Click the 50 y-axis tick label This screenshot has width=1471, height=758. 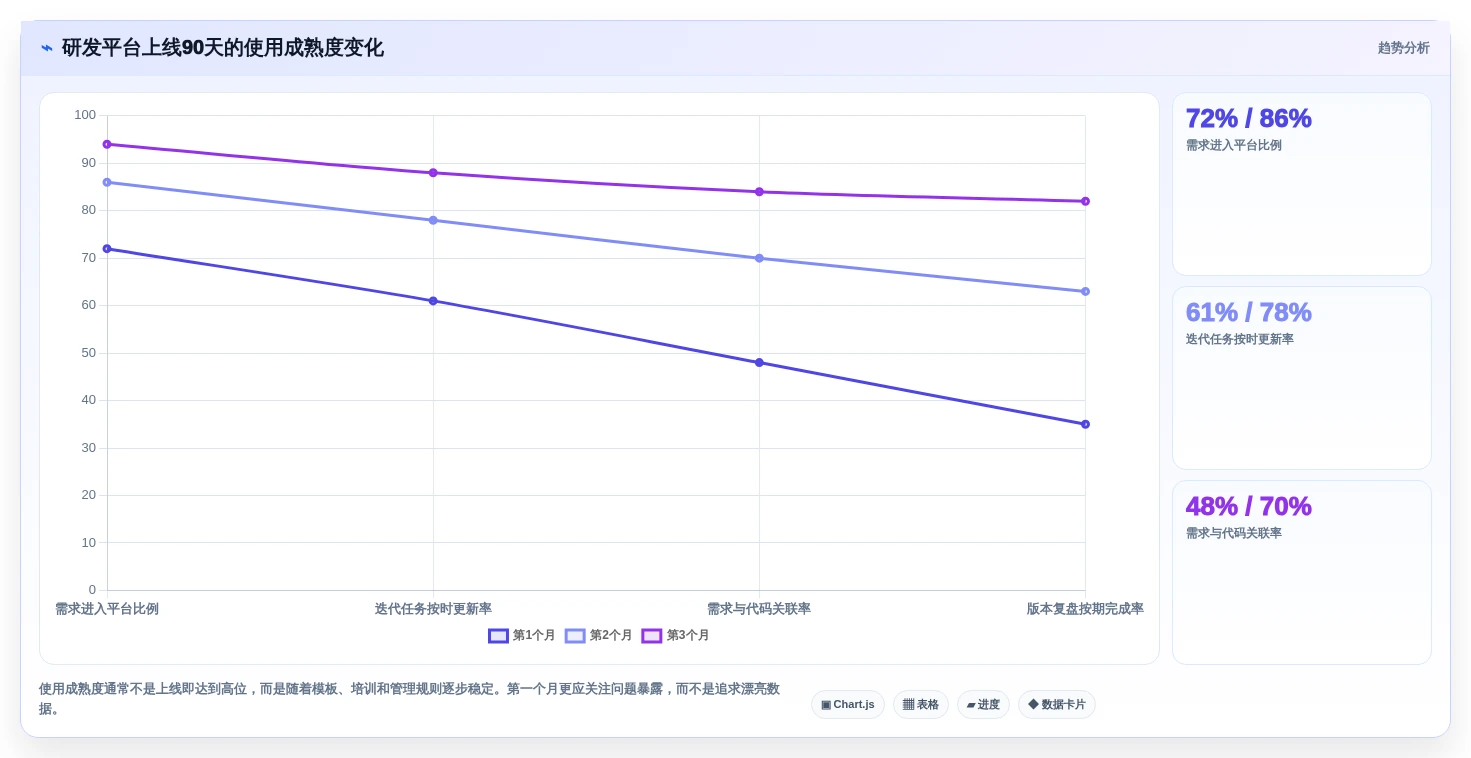point(89,353)
